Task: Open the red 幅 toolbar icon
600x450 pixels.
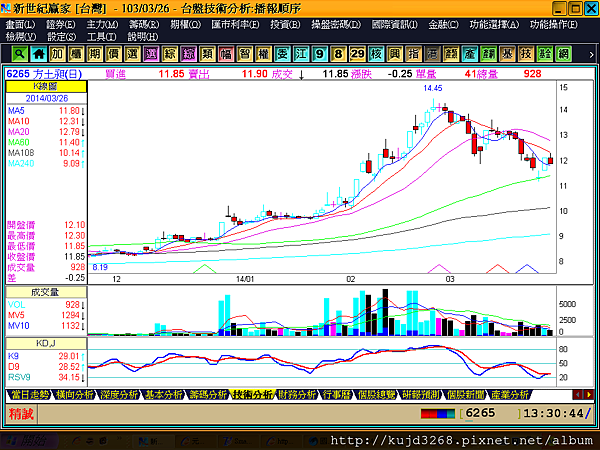Action: [226, 54]
